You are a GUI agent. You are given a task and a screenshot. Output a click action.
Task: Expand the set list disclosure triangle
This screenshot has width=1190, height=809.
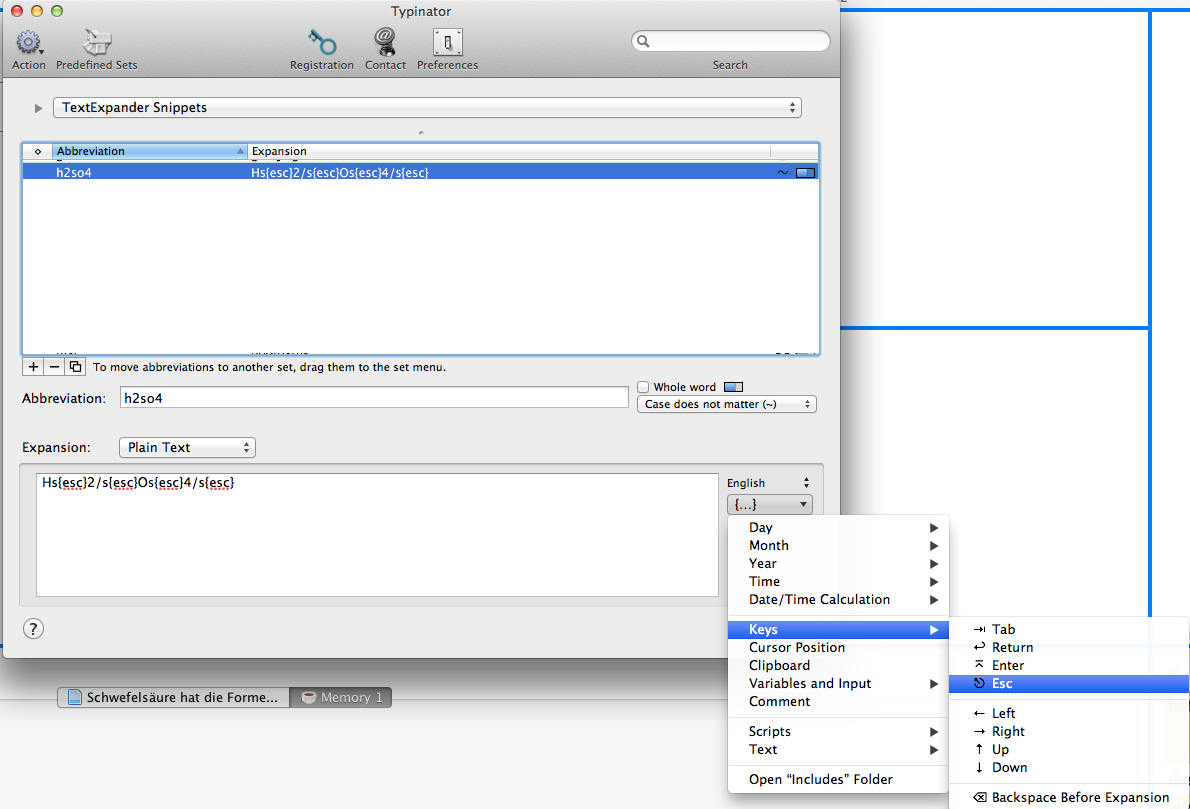[x=39, y=108]
